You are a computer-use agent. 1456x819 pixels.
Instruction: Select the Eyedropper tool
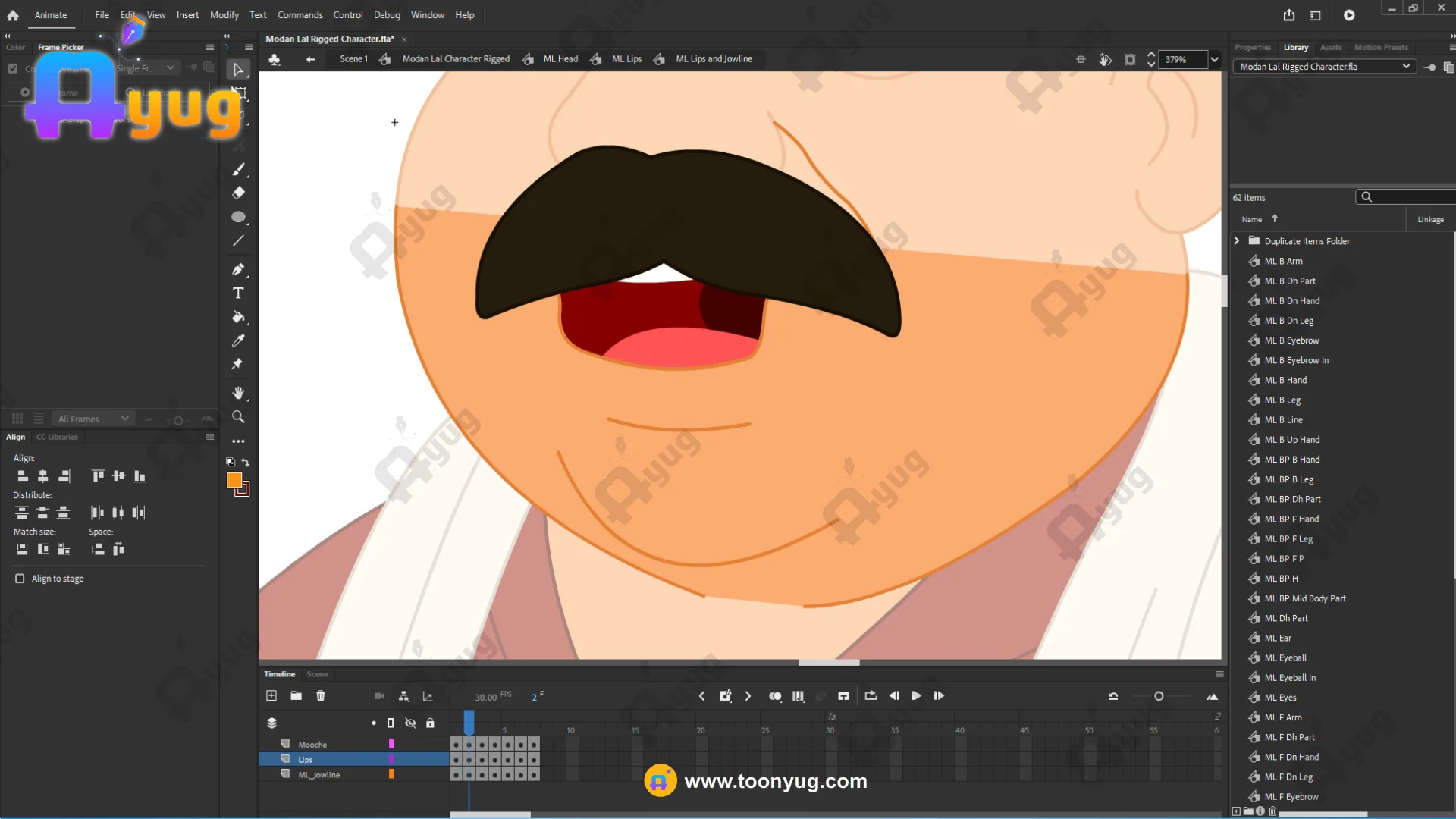pos(238,340)
